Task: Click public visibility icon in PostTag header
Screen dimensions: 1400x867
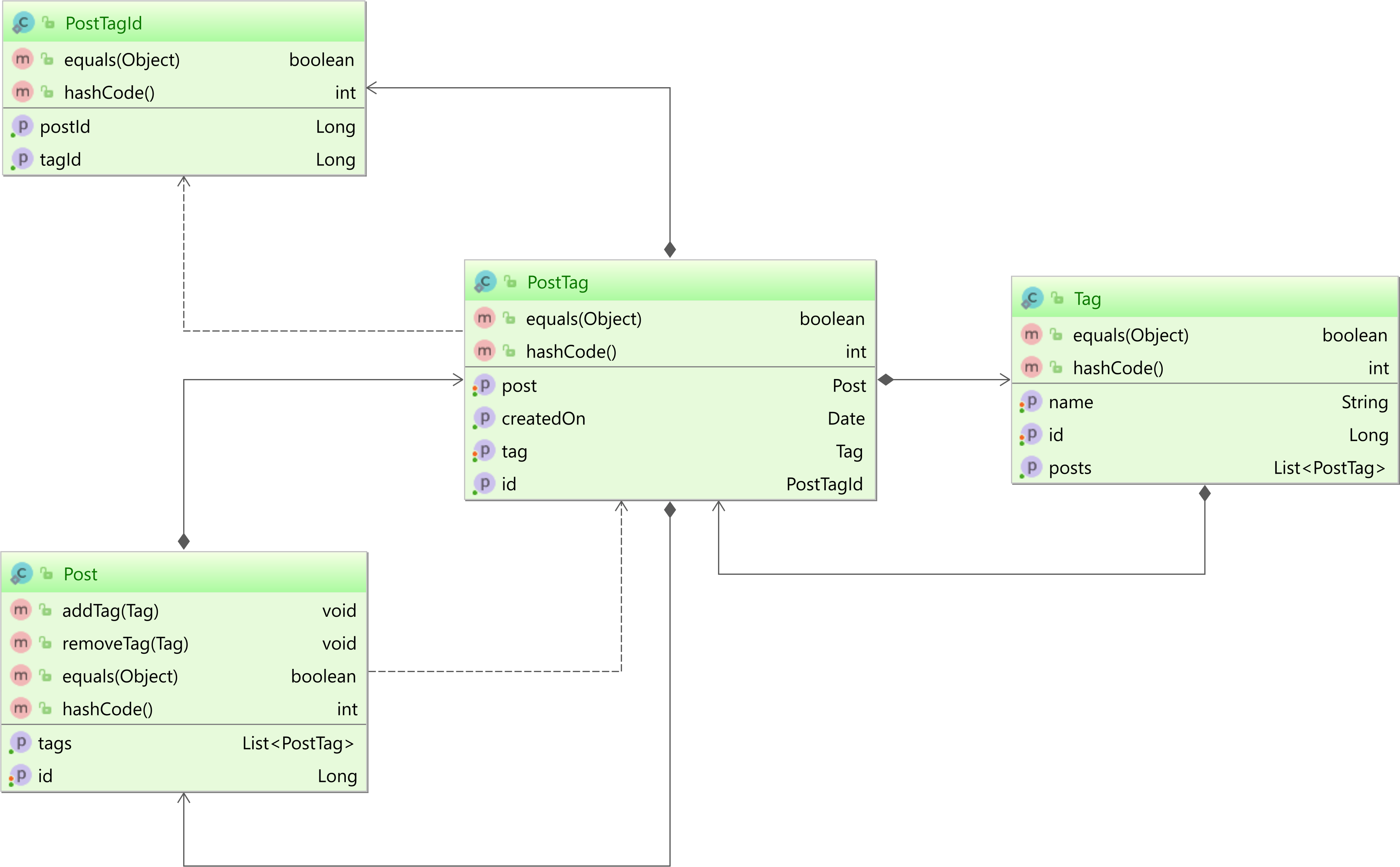Action: point(510,282)
